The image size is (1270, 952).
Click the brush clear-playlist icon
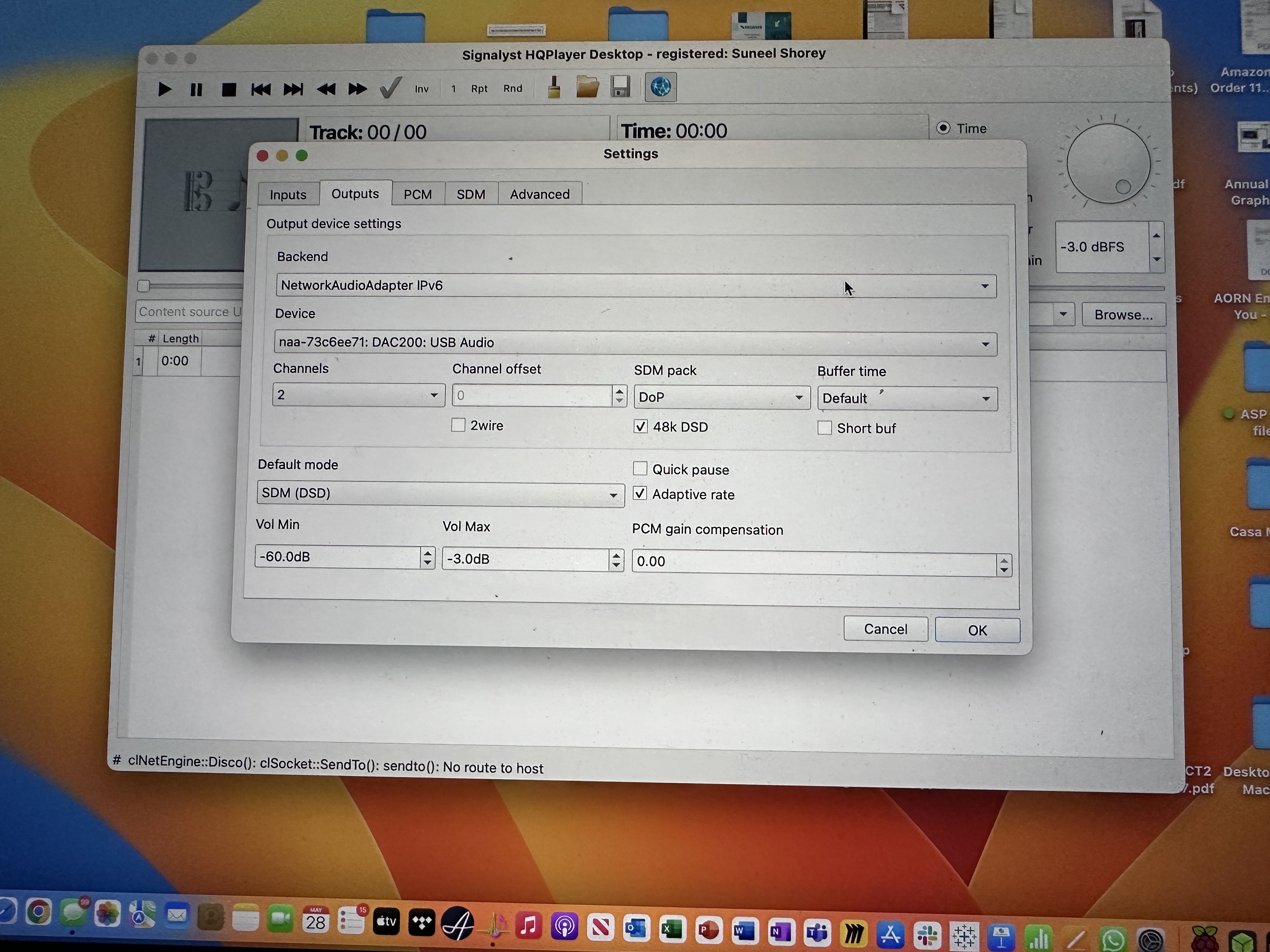554,87
